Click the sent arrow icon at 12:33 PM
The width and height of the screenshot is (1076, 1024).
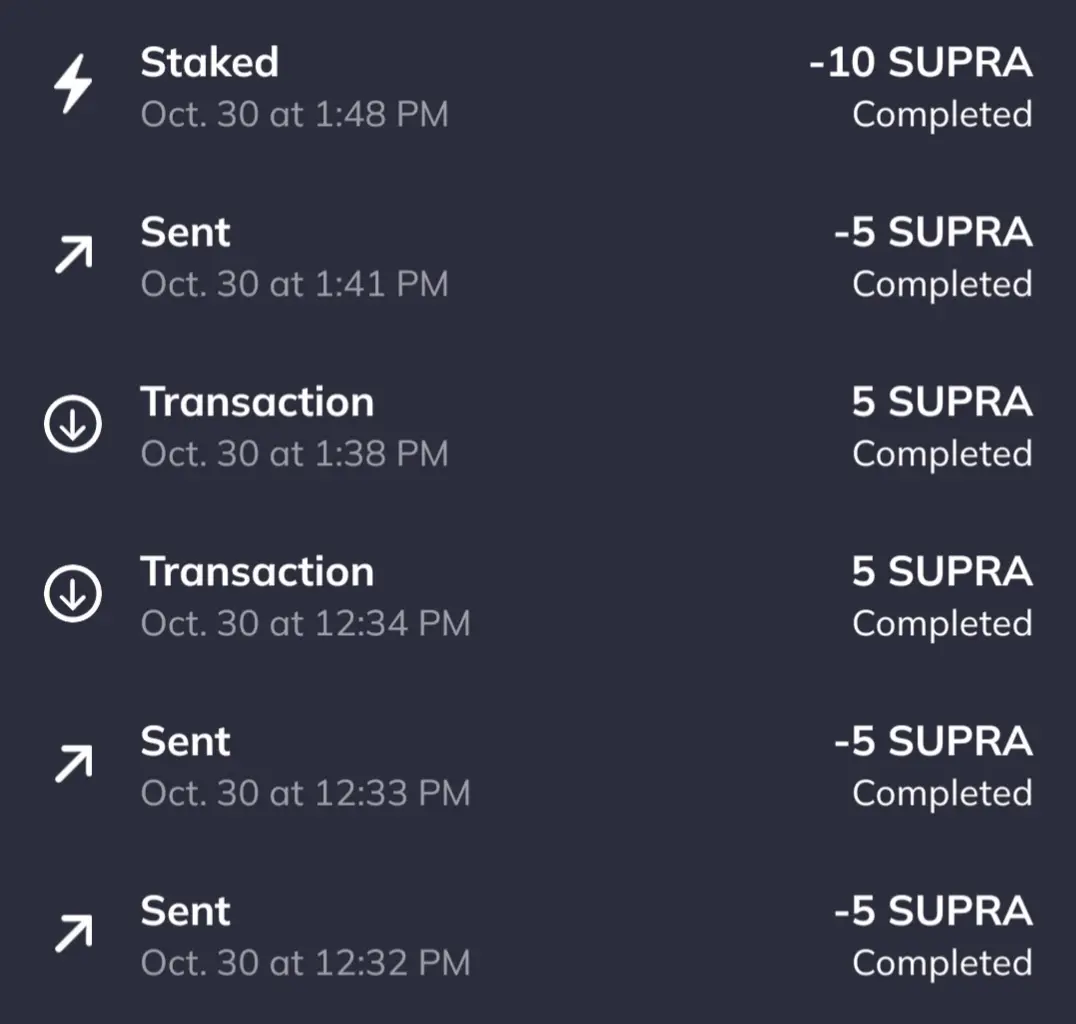(73, 764)
